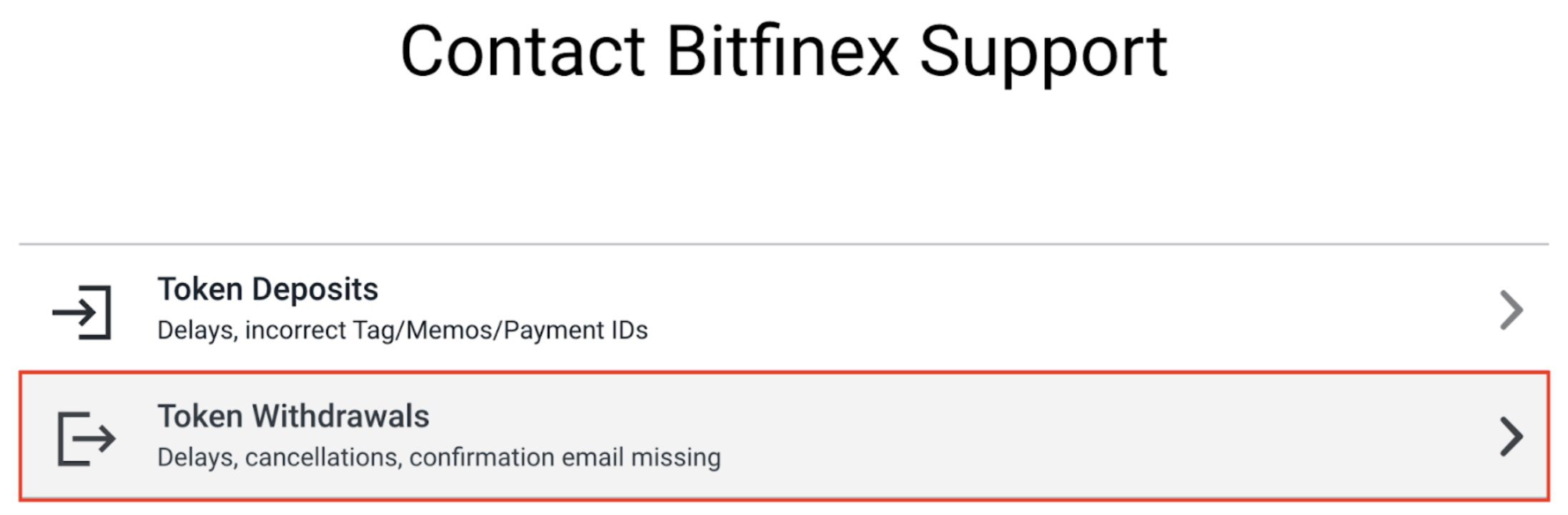The width and height of the screenshot is (1568, 515).
Task: Select the Token Deposits heading
Action: click(x=268, y=290)
